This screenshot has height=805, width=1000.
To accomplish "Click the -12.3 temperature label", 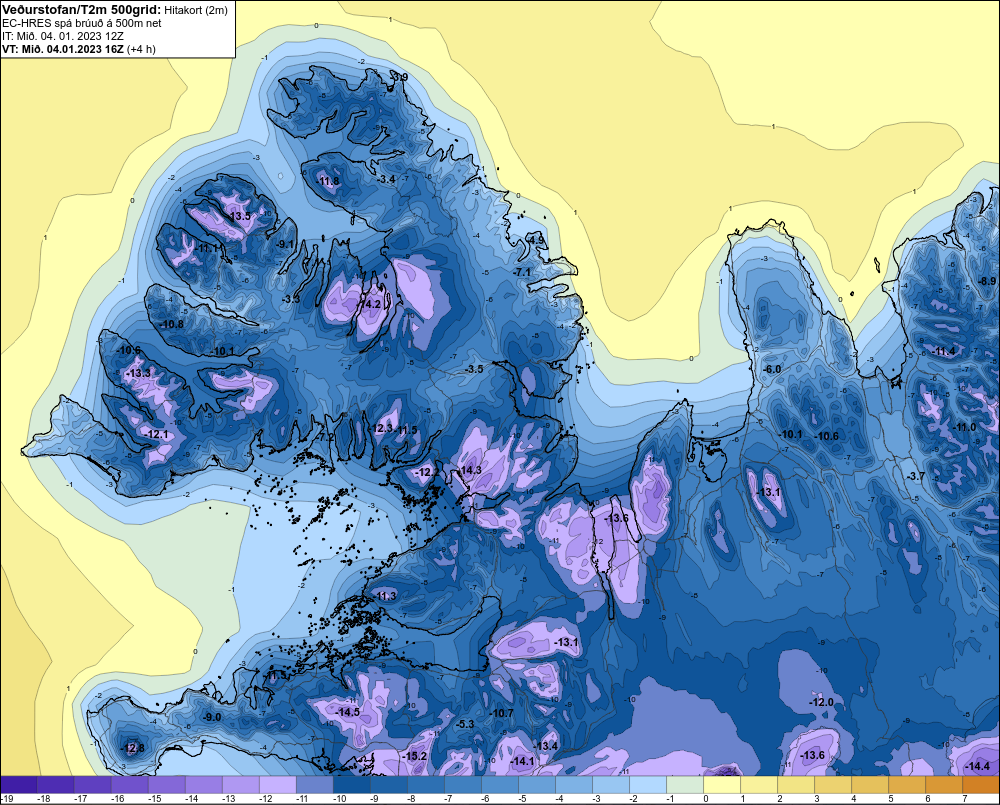I will click(x=382, y=428).
